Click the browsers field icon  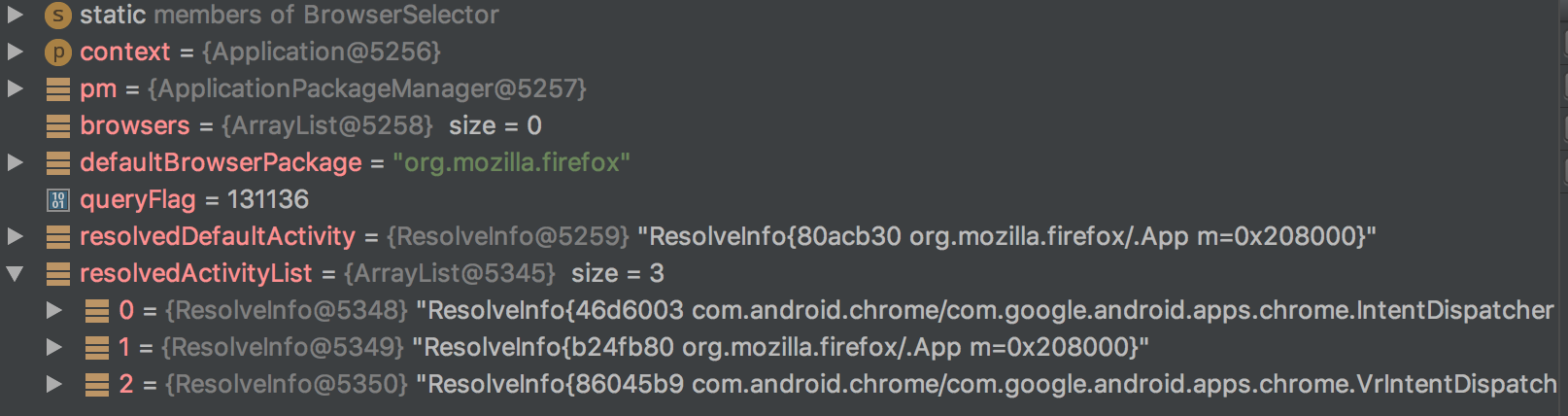pyautogui.click(x=58, y=126)
